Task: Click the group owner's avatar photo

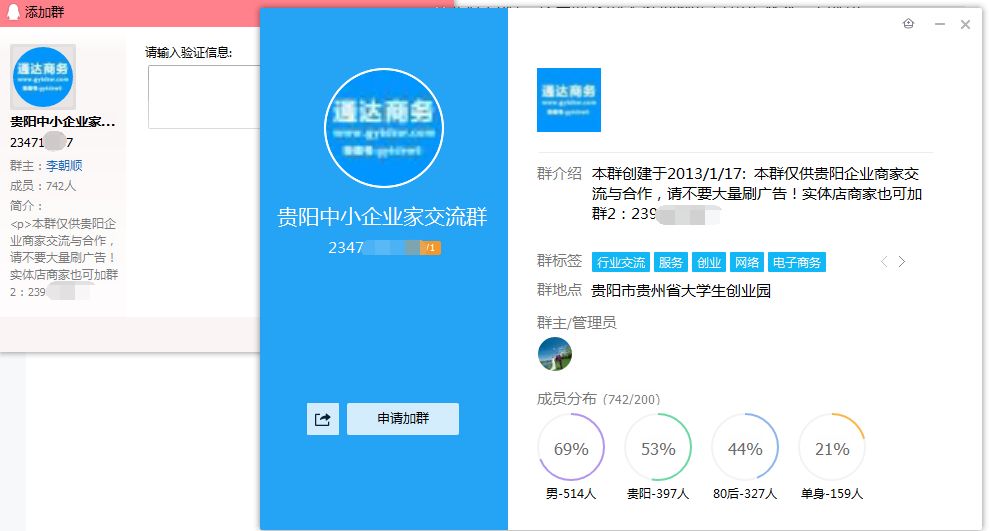Action: pos(555,354)
